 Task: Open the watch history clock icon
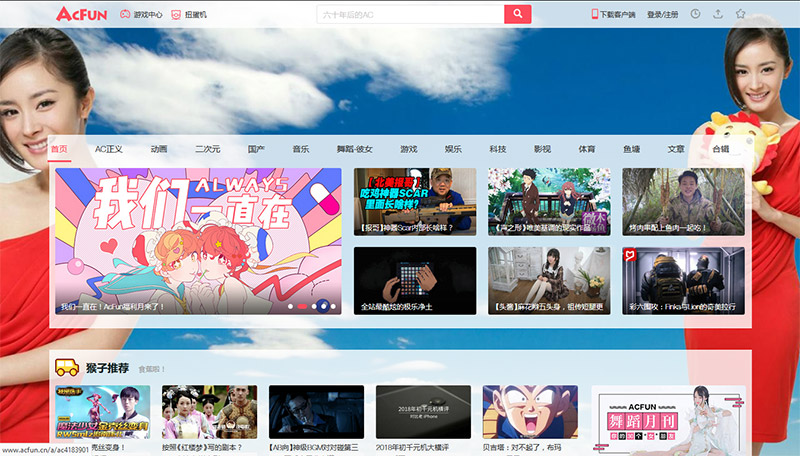(x=695, y=14)
